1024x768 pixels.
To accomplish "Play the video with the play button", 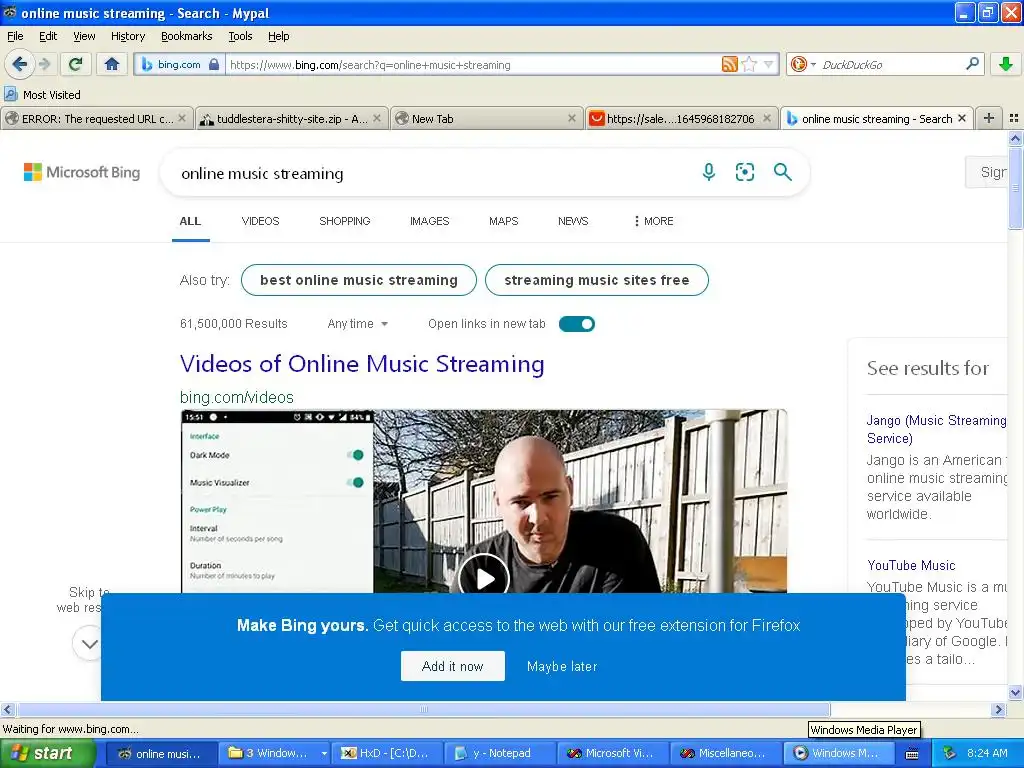I will pos(484,577).
